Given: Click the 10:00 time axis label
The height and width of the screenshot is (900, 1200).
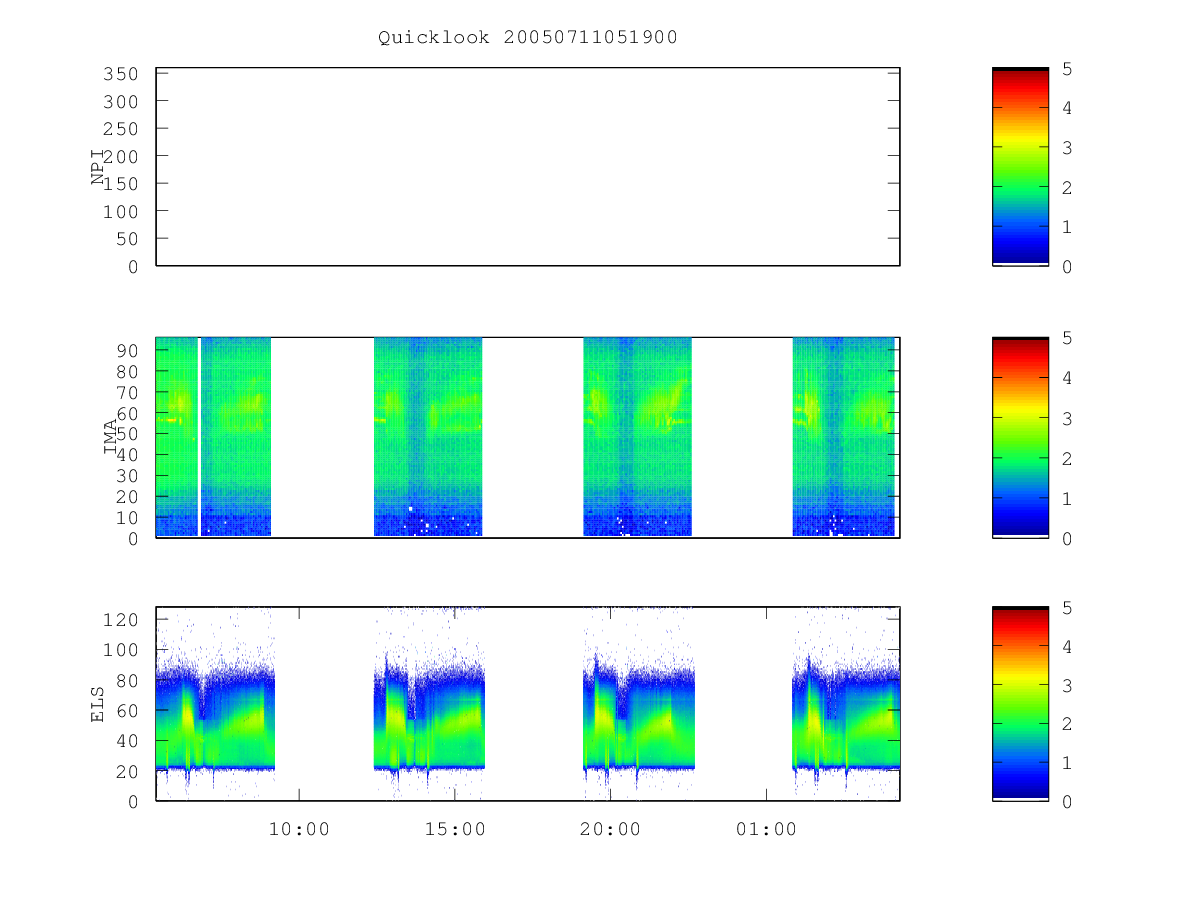Looking at the screenshot, I should pos(299,830).
